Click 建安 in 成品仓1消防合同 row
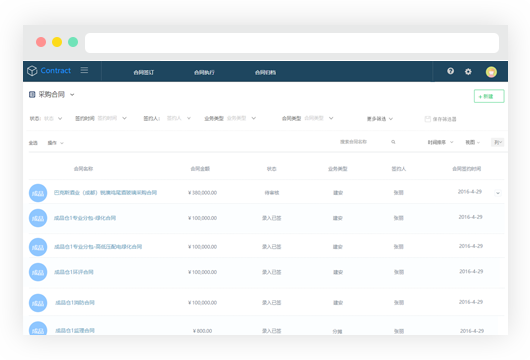530x360 pixels. [x=338, y=303]
